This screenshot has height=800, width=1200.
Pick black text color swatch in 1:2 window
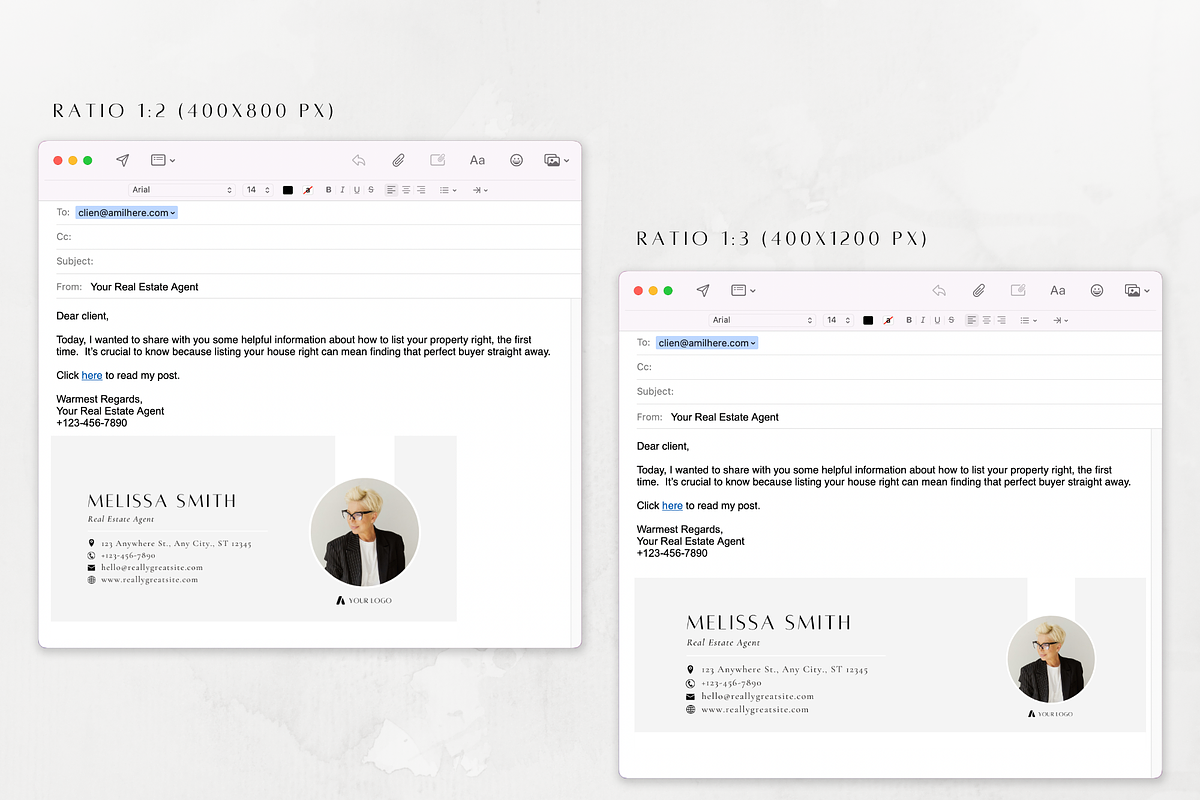click(x=288, y=190)
